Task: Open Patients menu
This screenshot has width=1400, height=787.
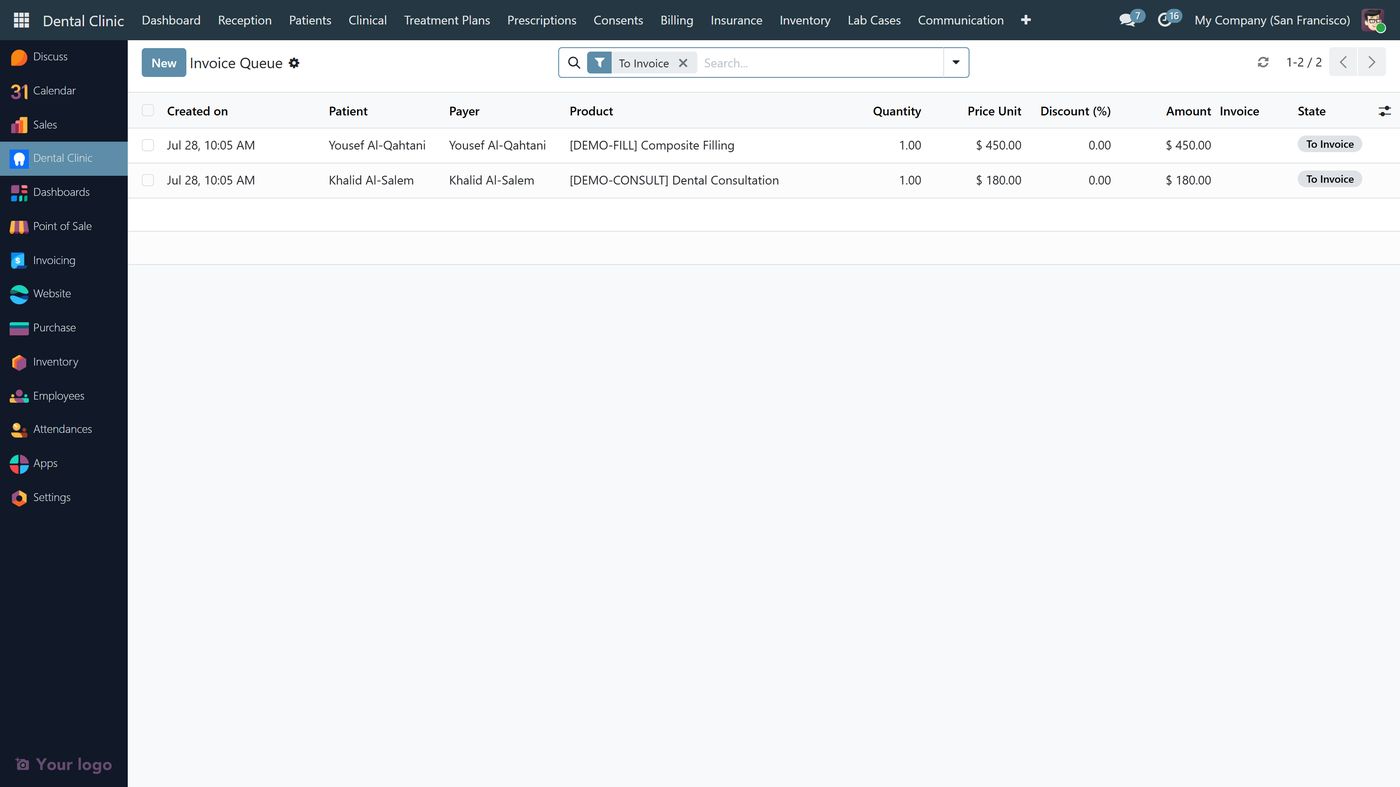Action: (310, 20)
